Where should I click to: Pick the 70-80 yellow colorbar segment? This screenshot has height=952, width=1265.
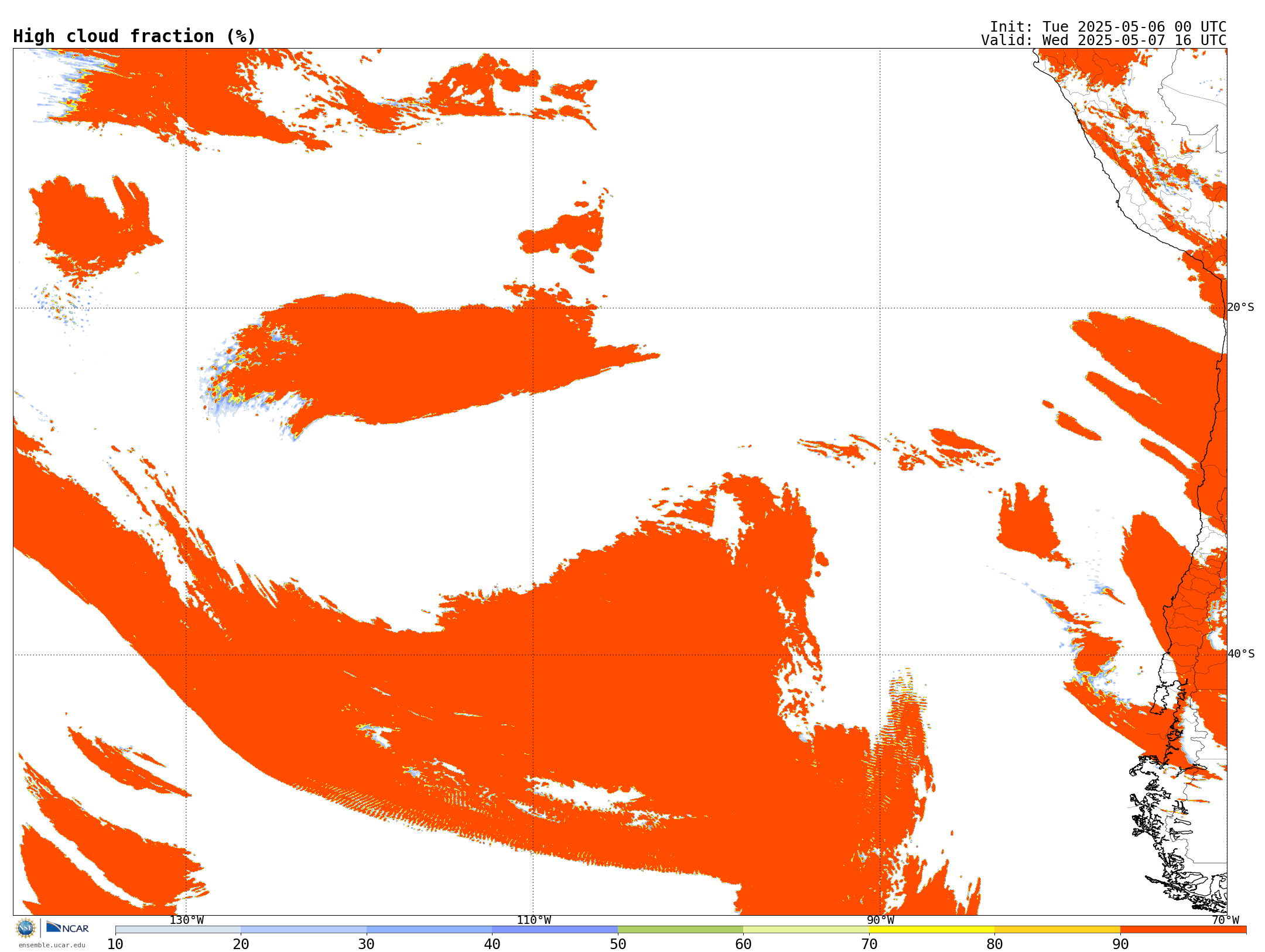pyautogui.click(x=932, y=930)
